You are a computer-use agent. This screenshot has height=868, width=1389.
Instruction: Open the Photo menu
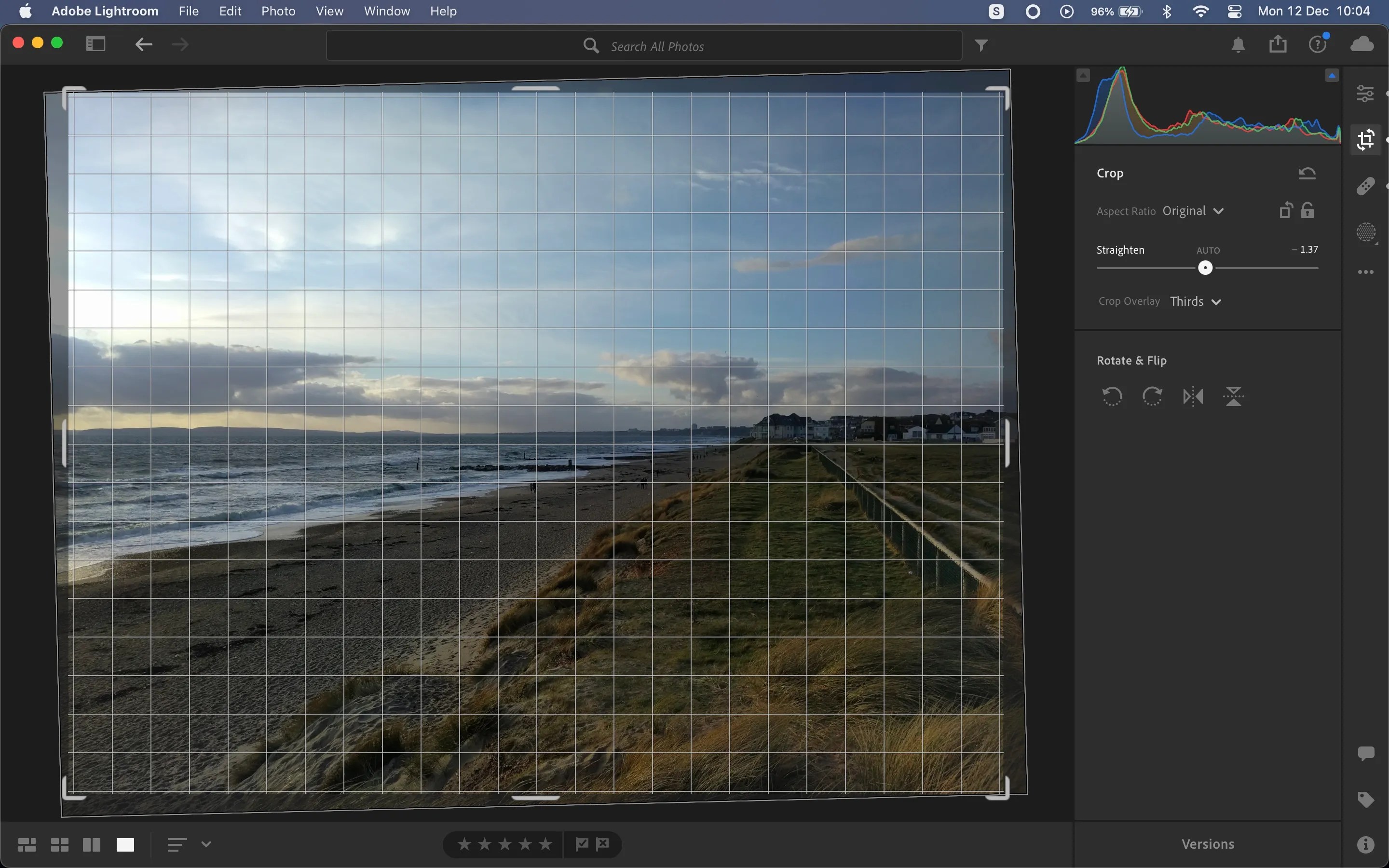(x=278, y=11)
